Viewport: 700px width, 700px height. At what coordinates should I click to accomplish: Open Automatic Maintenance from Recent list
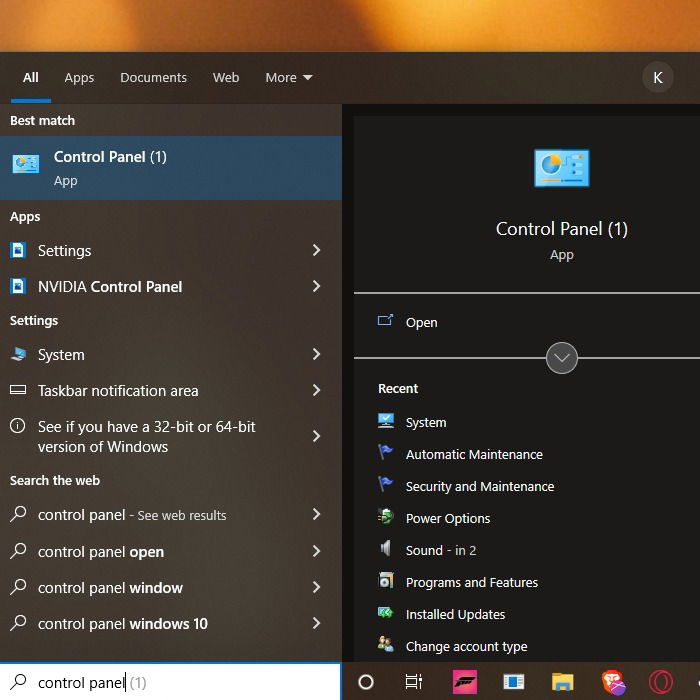coord(474,454)
